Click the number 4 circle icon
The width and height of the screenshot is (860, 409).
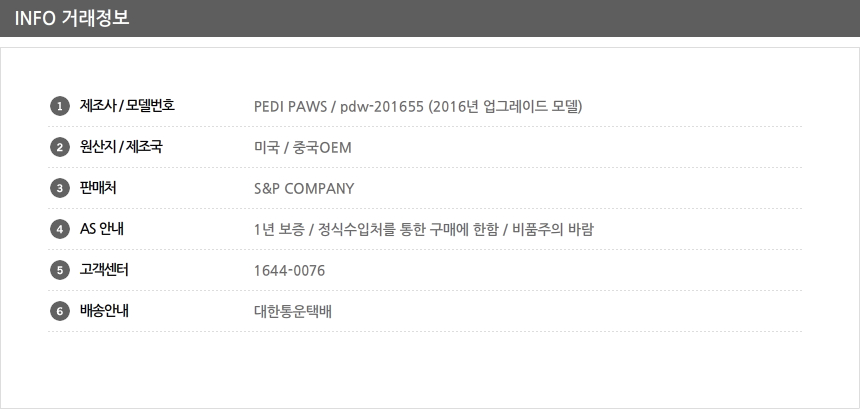59,229
